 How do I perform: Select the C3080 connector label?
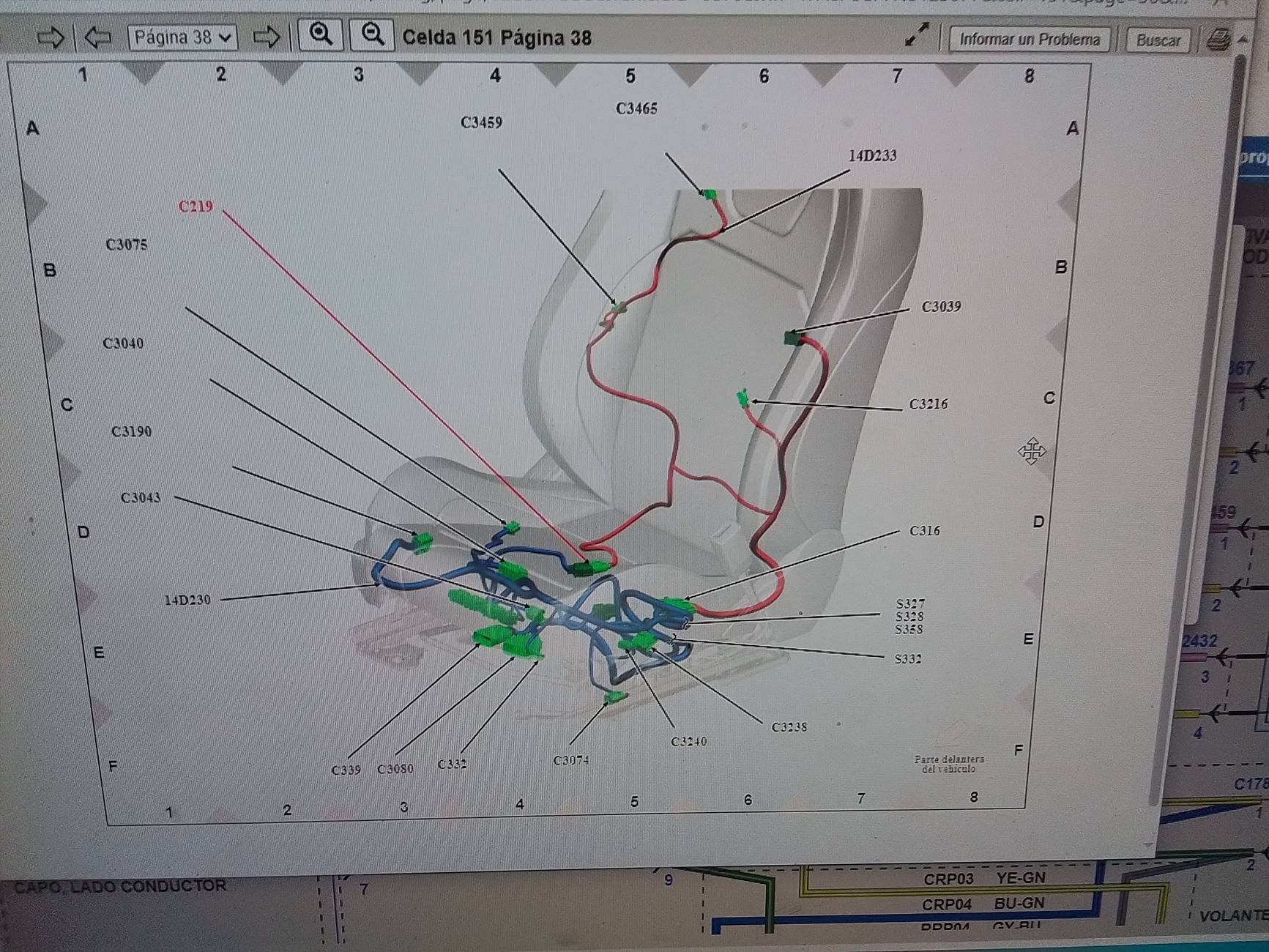pos(395,769)
